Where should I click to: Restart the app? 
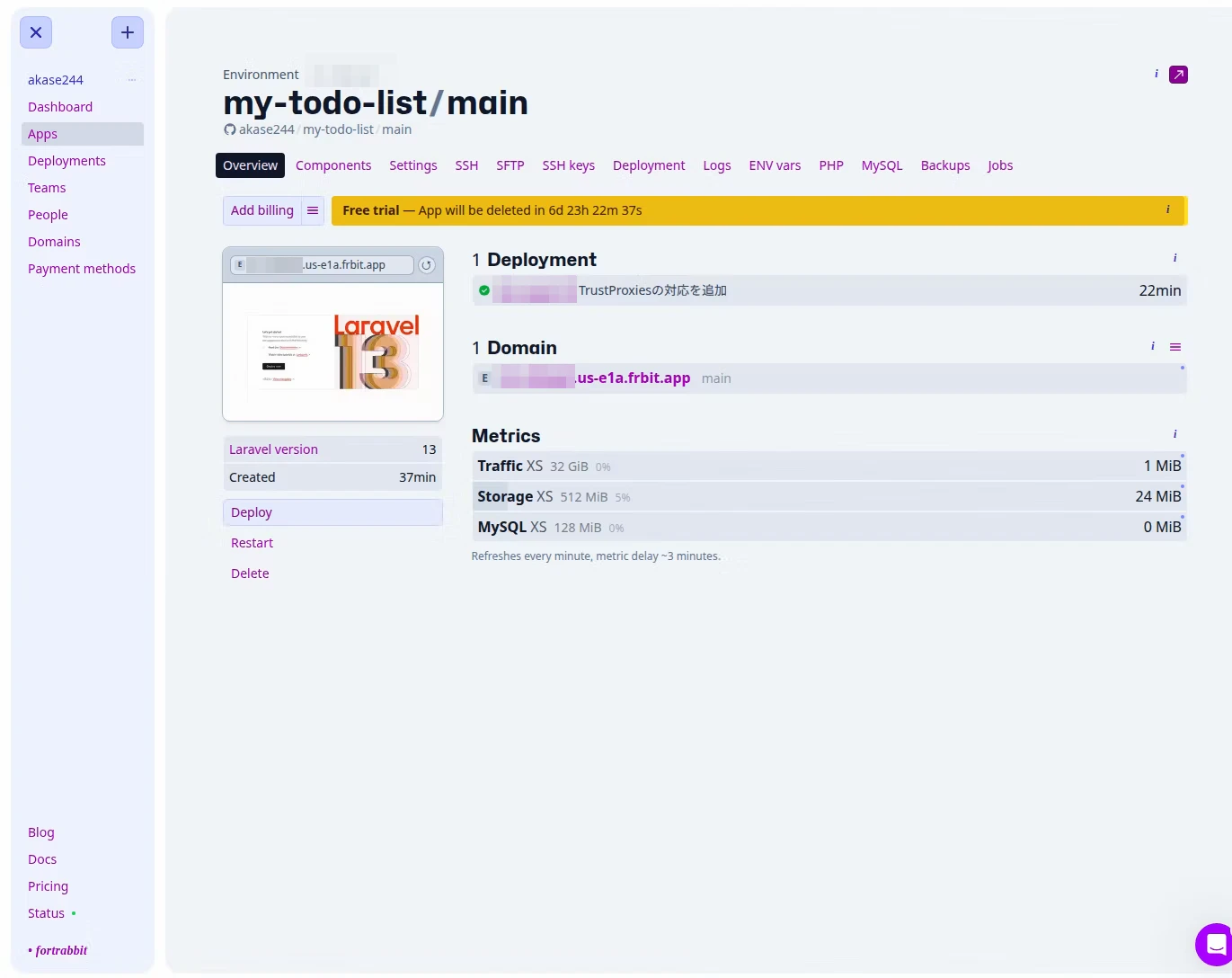click(x=252, y=543)
